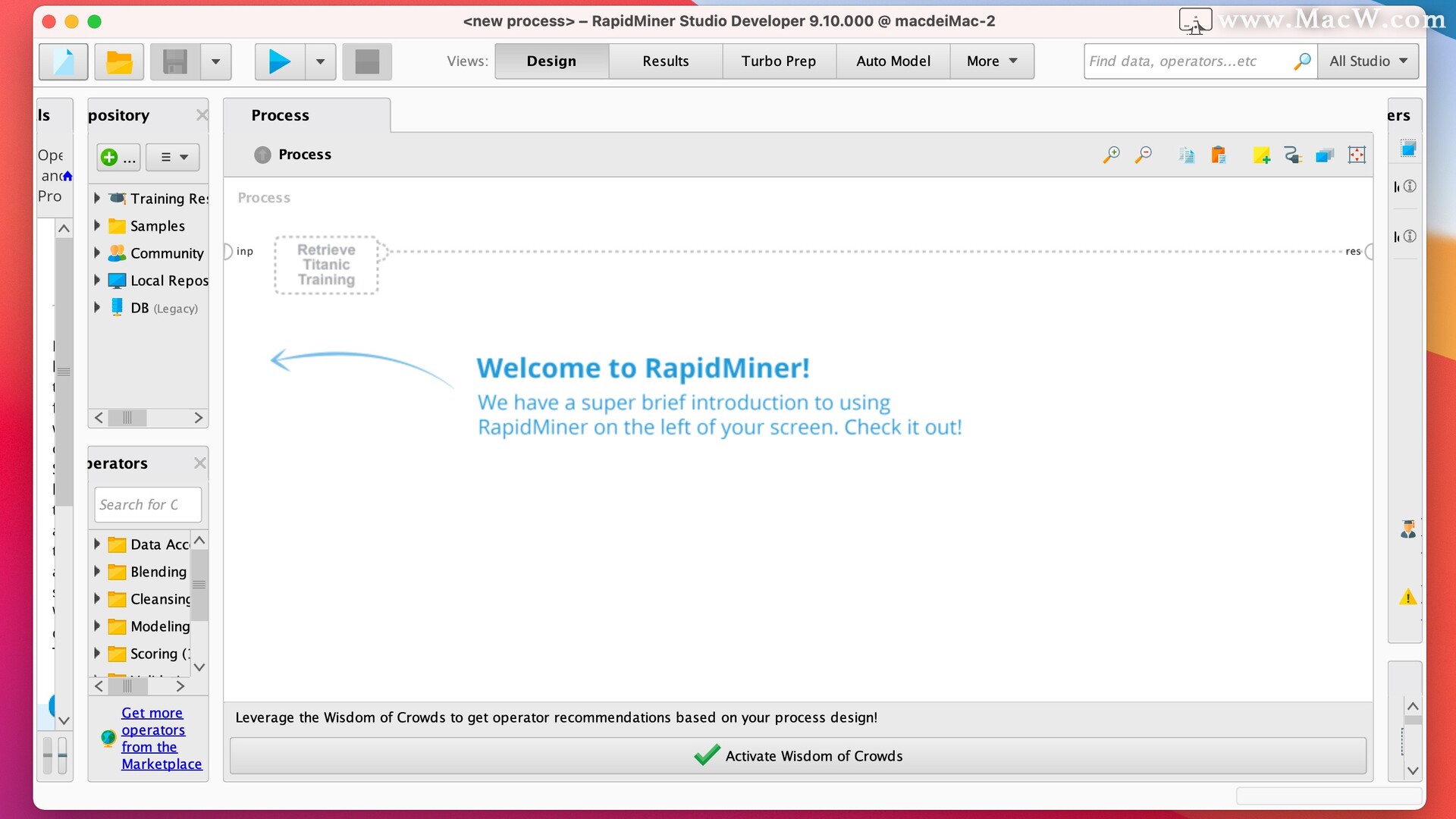Open the More views dropdown

click(x=991, y=61)
